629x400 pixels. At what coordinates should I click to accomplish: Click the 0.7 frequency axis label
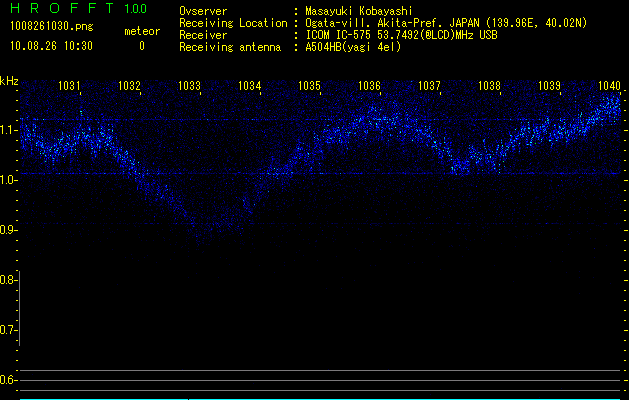pyautogui.click(x=8, y=330)
